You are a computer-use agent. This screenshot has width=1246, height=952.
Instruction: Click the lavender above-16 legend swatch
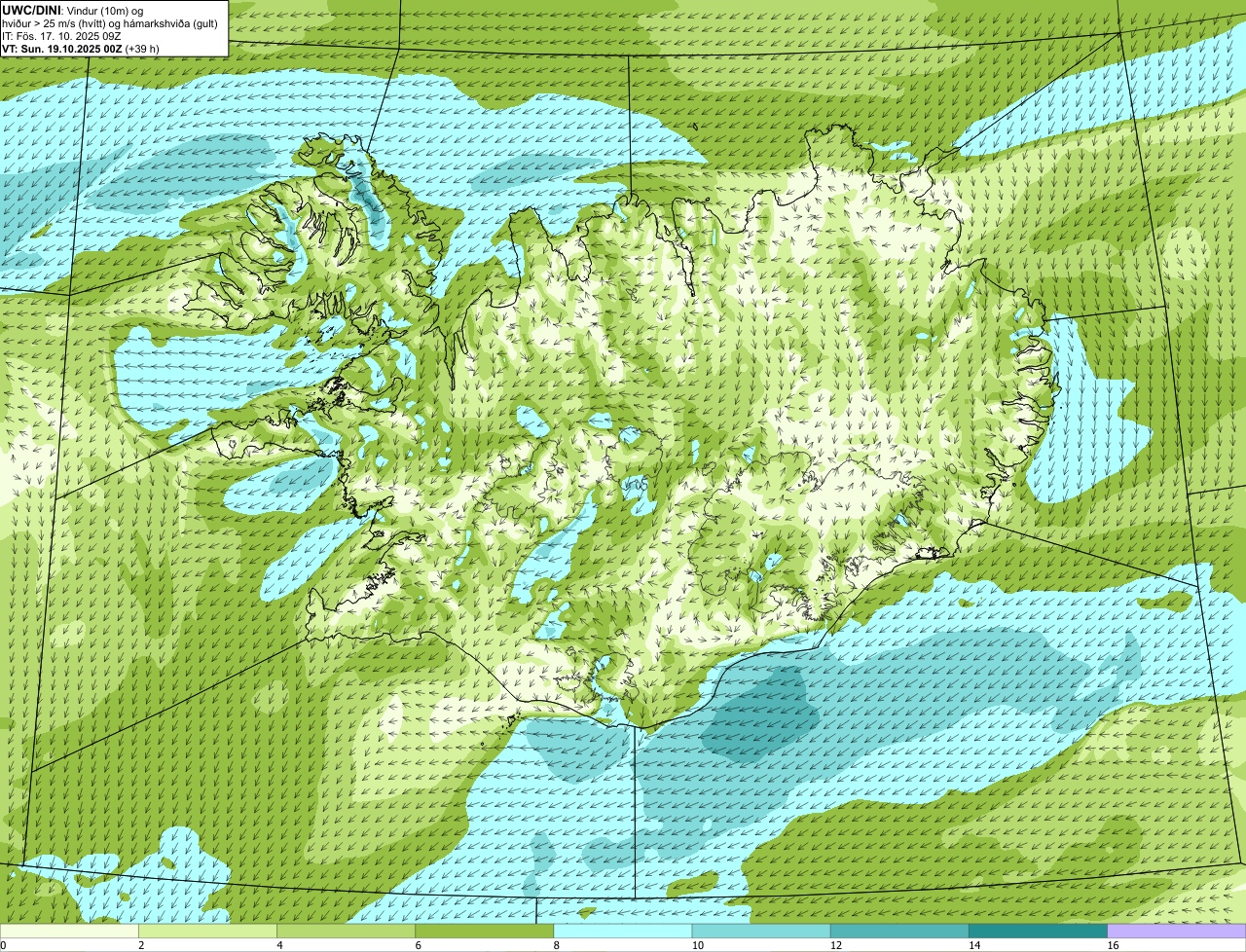1177,931
